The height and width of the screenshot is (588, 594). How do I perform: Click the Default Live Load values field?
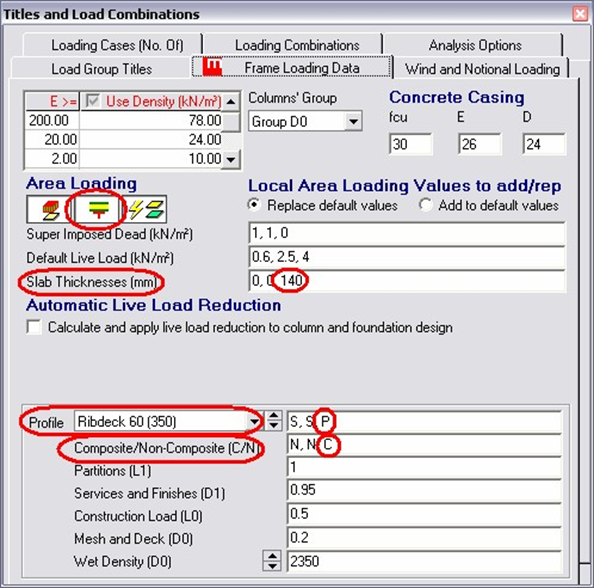pyautogui.click(x=407, y=257)
